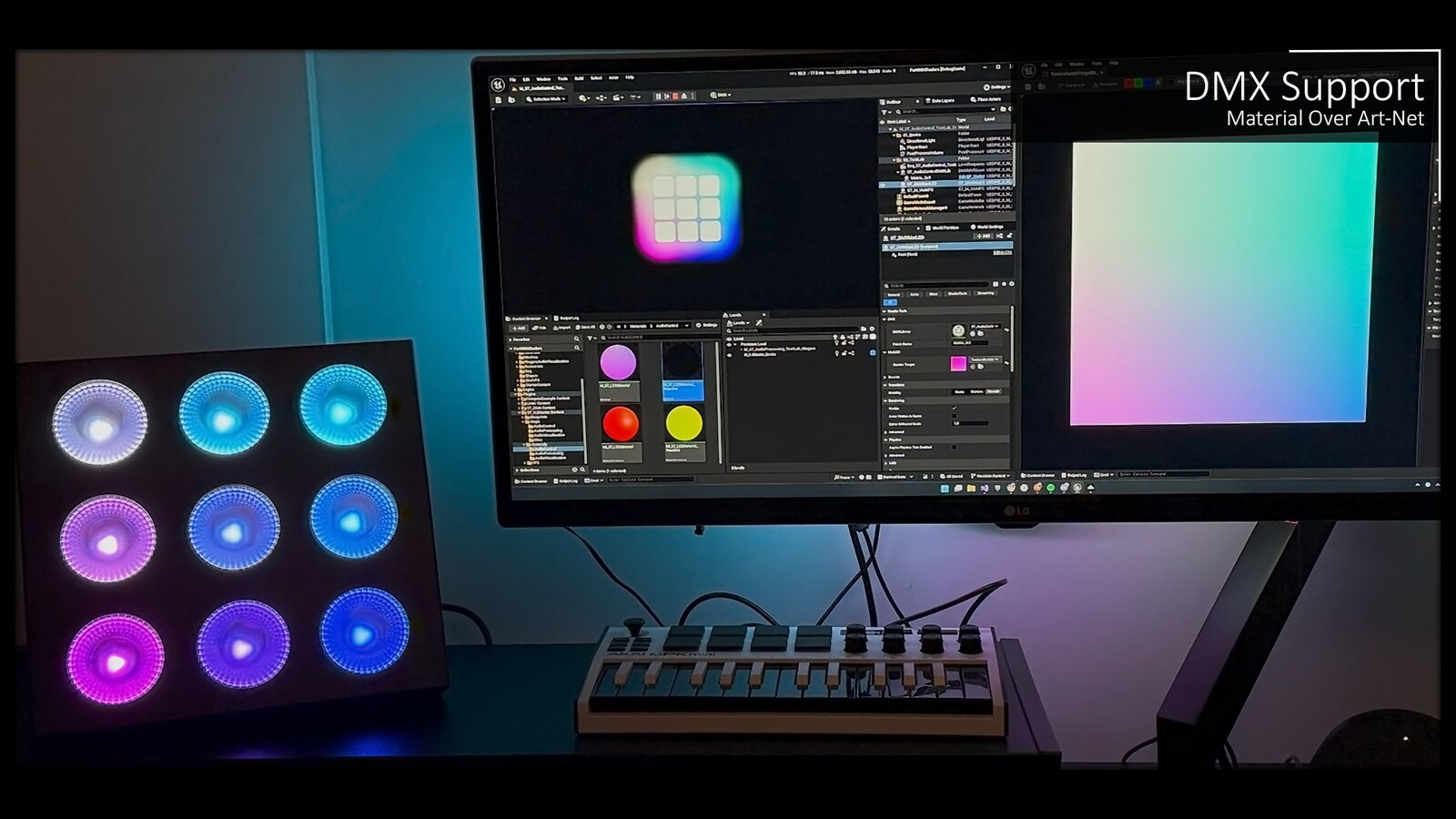Select the pink Render Target swatch
The image size is (1456, 819).
958,363
